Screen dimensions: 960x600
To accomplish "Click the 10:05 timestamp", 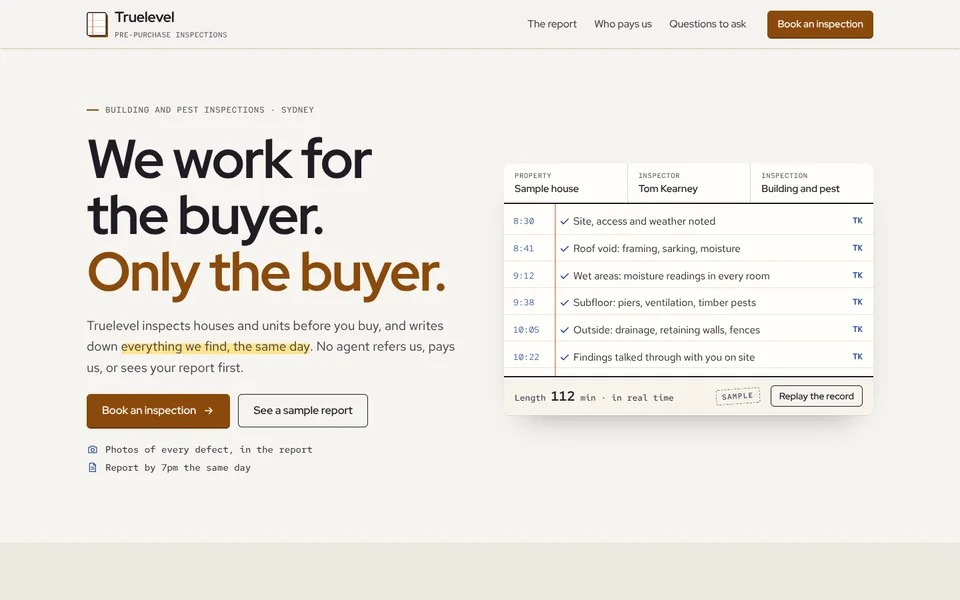I will (526, 330).
